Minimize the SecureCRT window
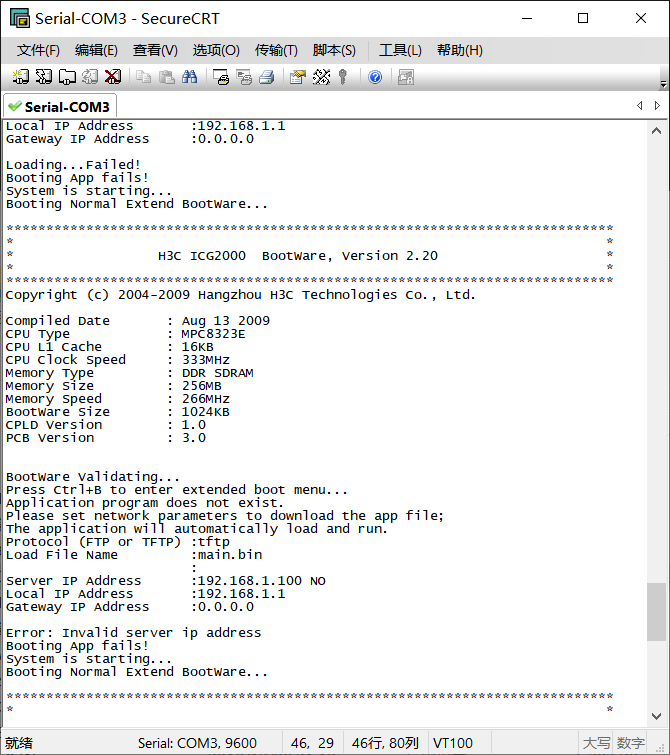 point(527,18)
